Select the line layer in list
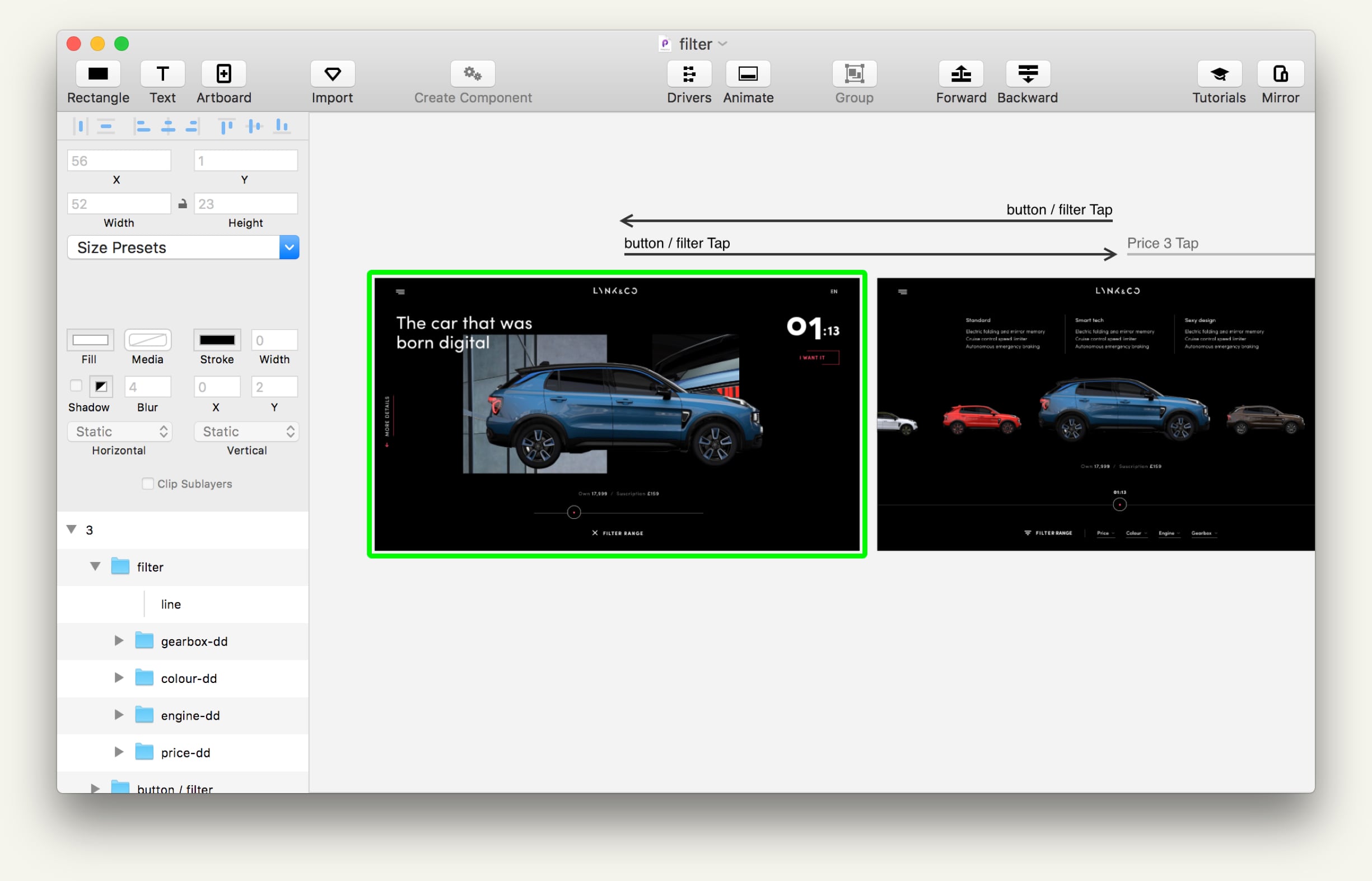Viewport: 1372px width, 881px height. tap(183, 604)
